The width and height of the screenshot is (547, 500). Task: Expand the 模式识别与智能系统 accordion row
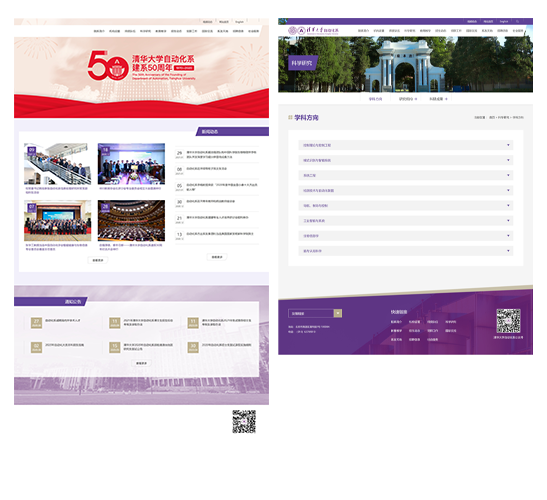point(405,160)
